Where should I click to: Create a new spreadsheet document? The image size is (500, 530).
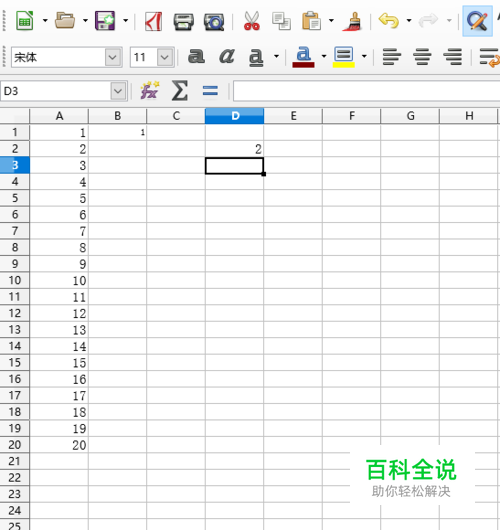pos(25,21)
